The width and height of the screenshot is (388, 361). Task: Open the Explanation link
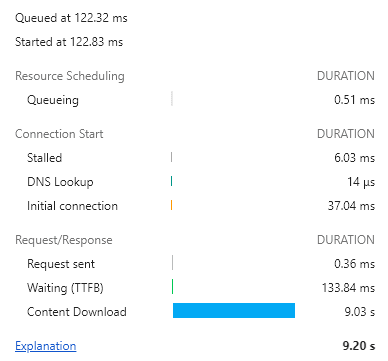pyautogui.click(x=46, y=346)
